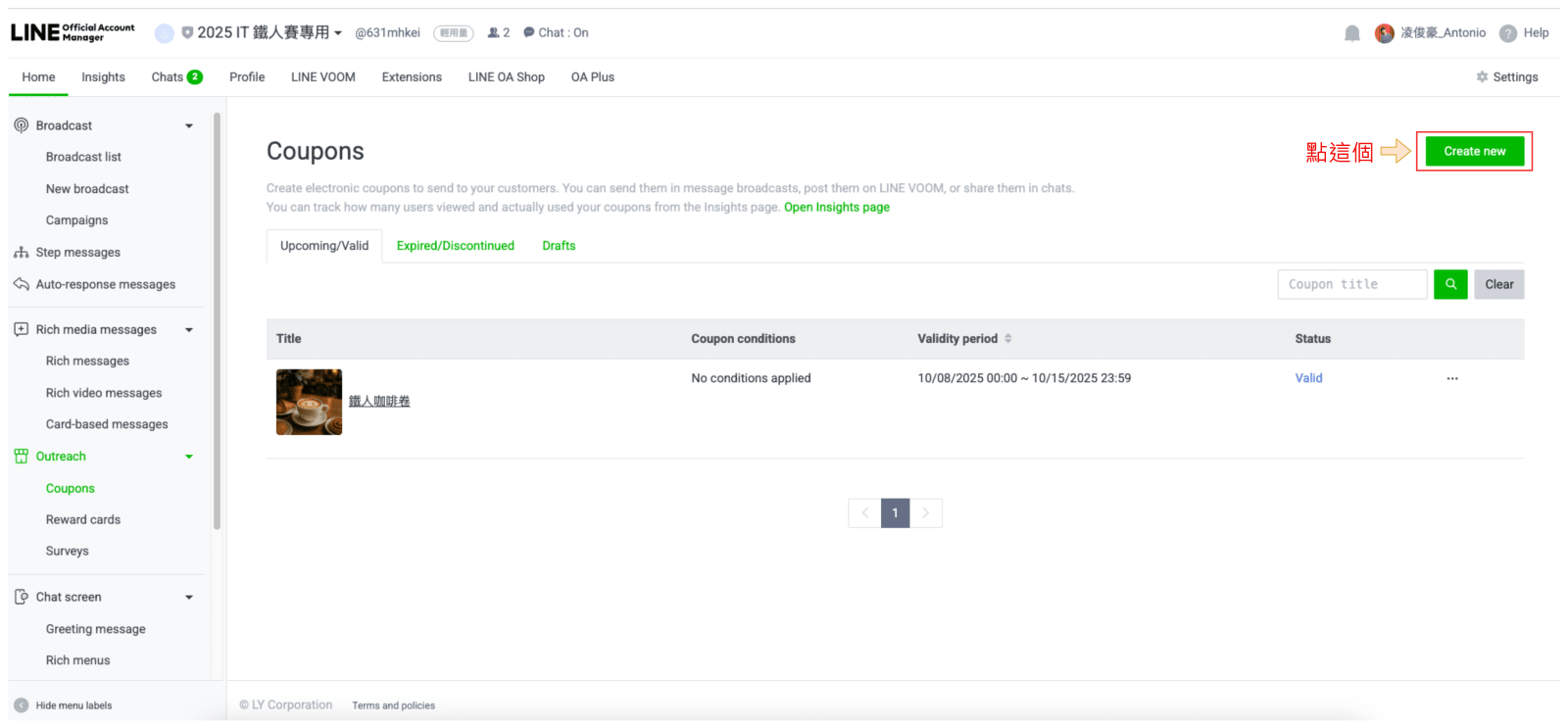Go to page 1 in pagination
This screenshot has height=728, width=1568.
tap(895, 513)
